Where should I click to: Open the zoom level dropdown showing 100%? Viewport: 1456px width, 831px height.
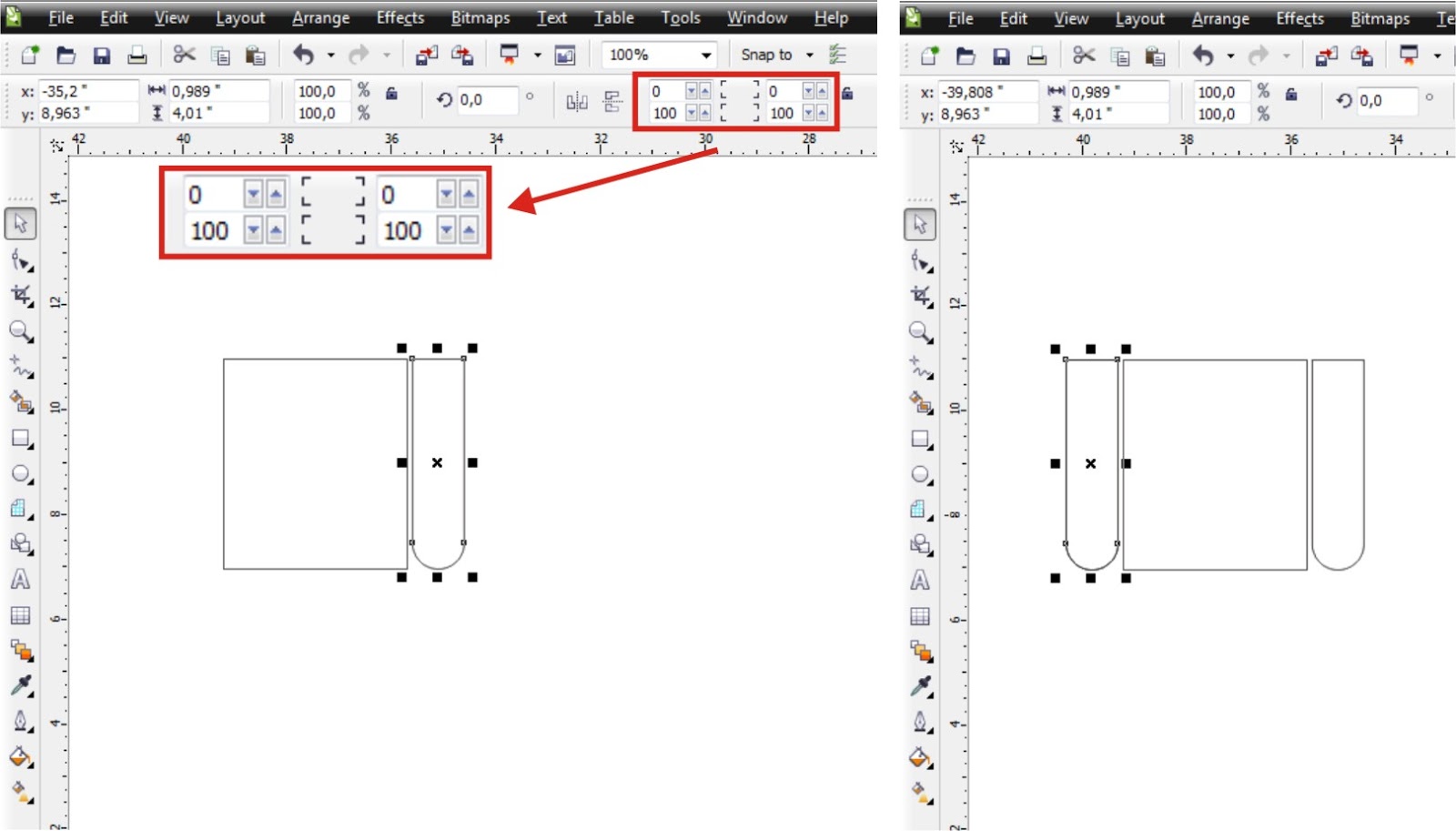click(x=706, y=54)
